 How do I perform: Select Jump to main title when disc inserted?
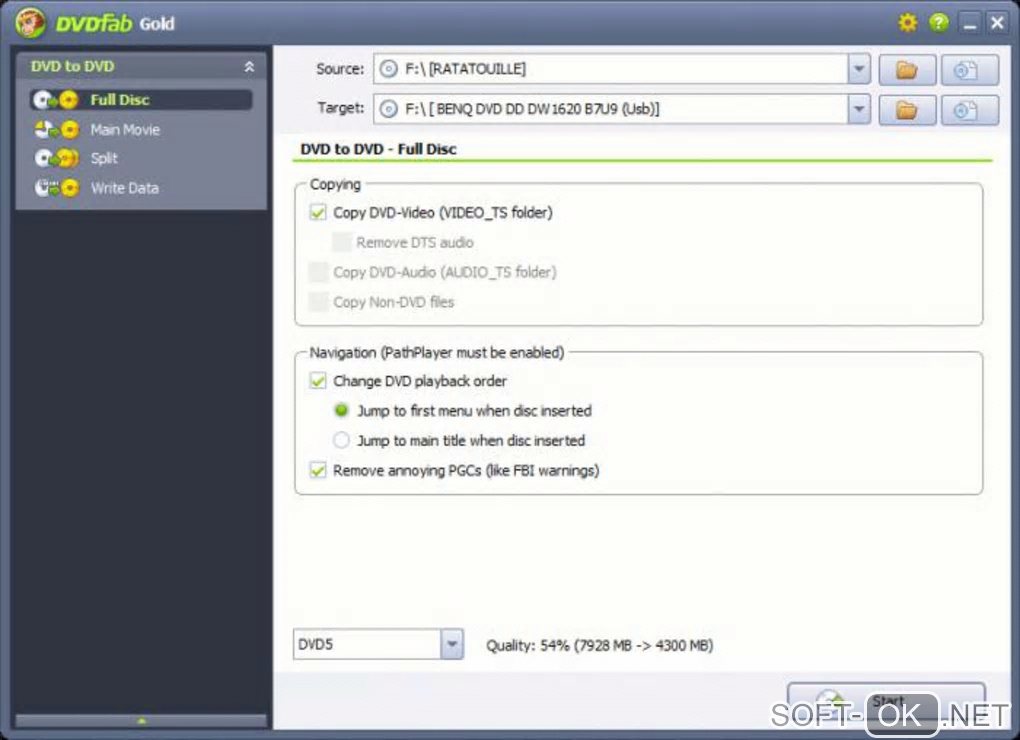[341, 440]
